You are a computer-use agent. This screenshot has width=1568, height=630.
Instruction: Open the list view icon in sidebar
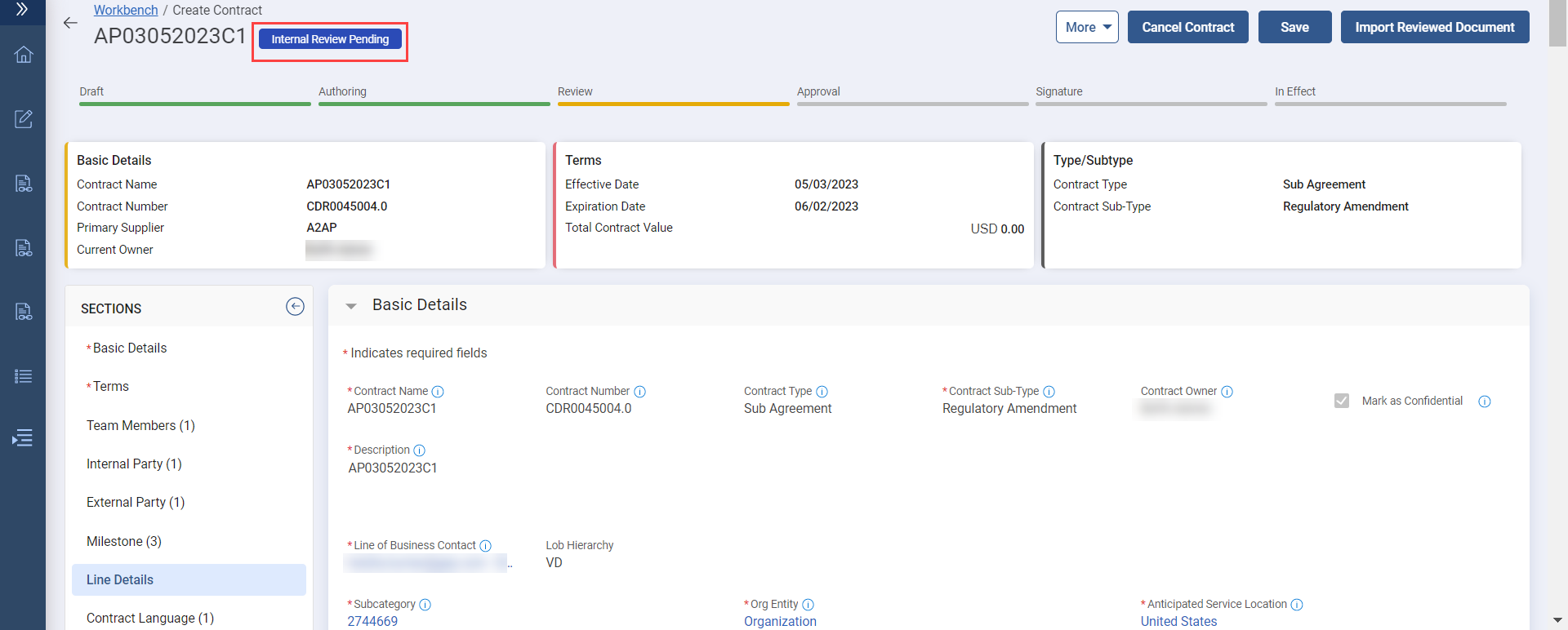click(24, 376)
